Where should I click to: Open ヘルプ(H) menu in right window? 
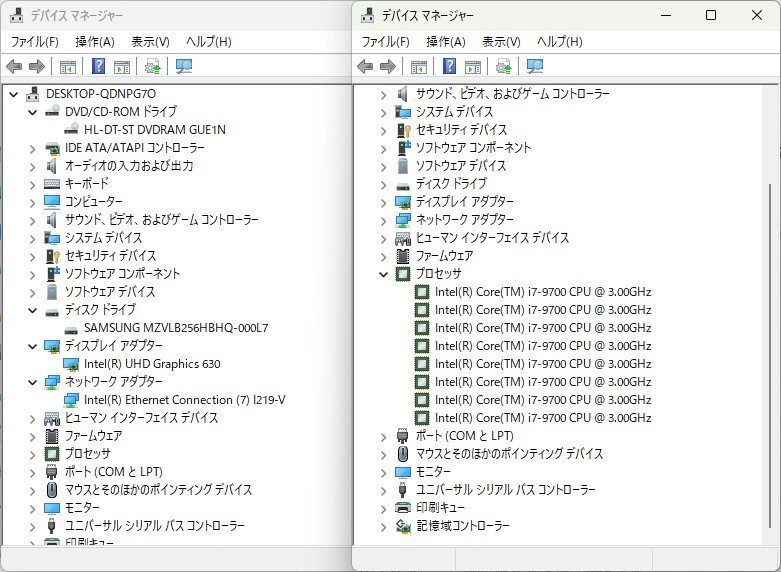click(559, 41)
